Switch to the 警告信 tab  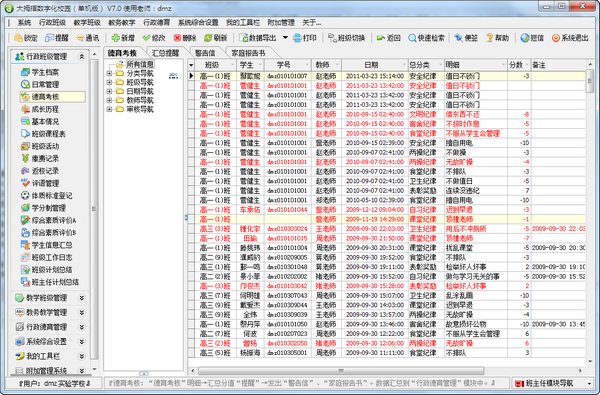coord(205,53)
